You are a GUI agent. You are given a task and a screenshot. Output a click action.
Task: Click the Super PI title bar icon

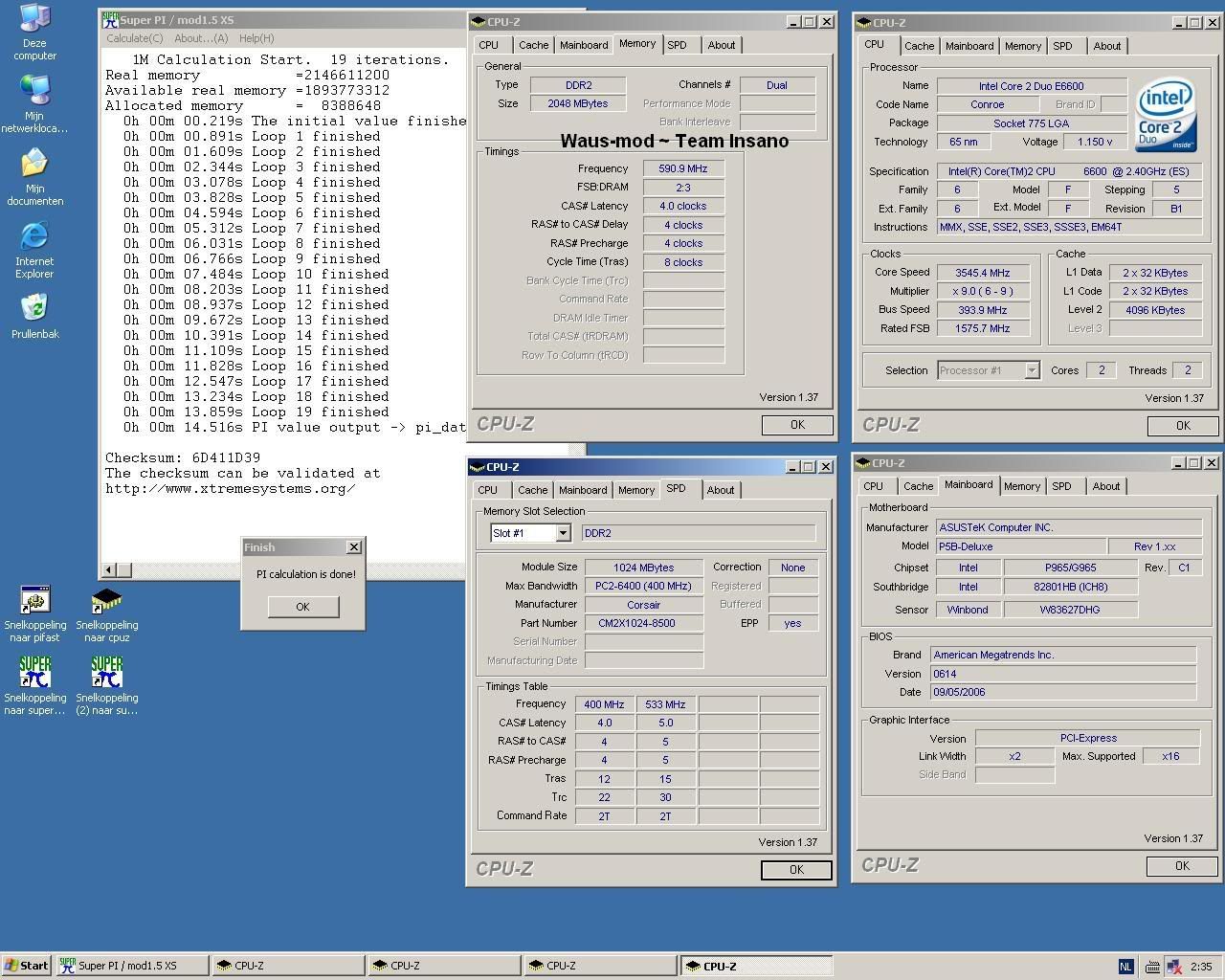click(110, 19)
